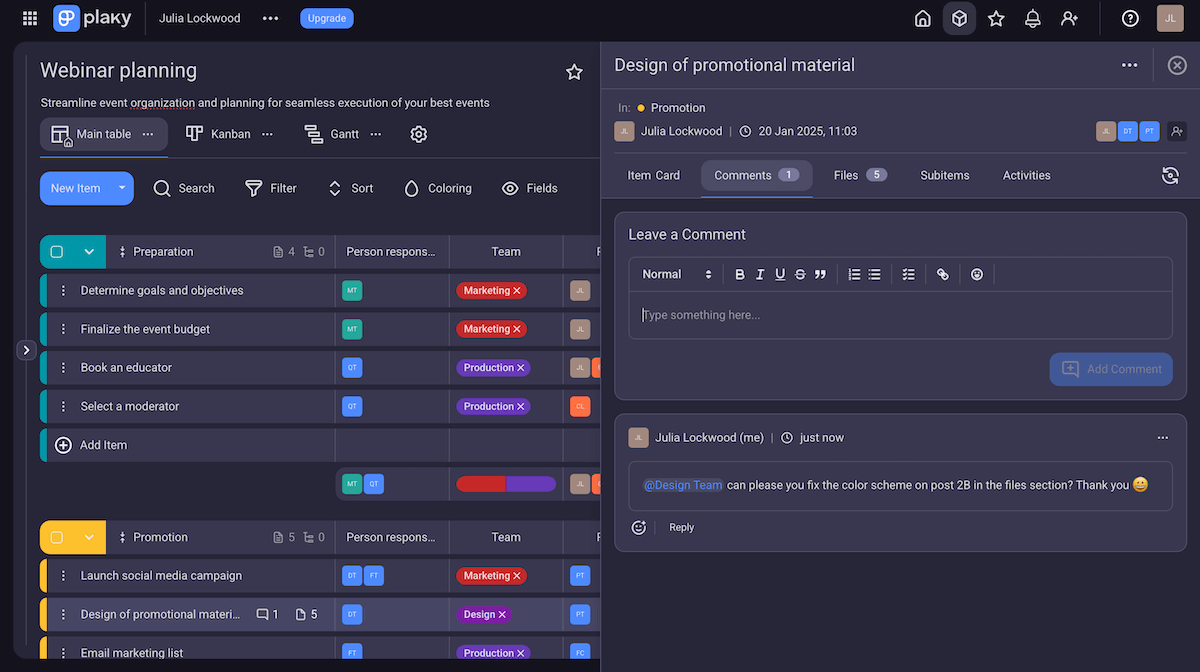This screenshot has height=672, width=1200.
Task: Open the New Item dropdown arrow
Action: pyautogui.click(x=122, y=188)
